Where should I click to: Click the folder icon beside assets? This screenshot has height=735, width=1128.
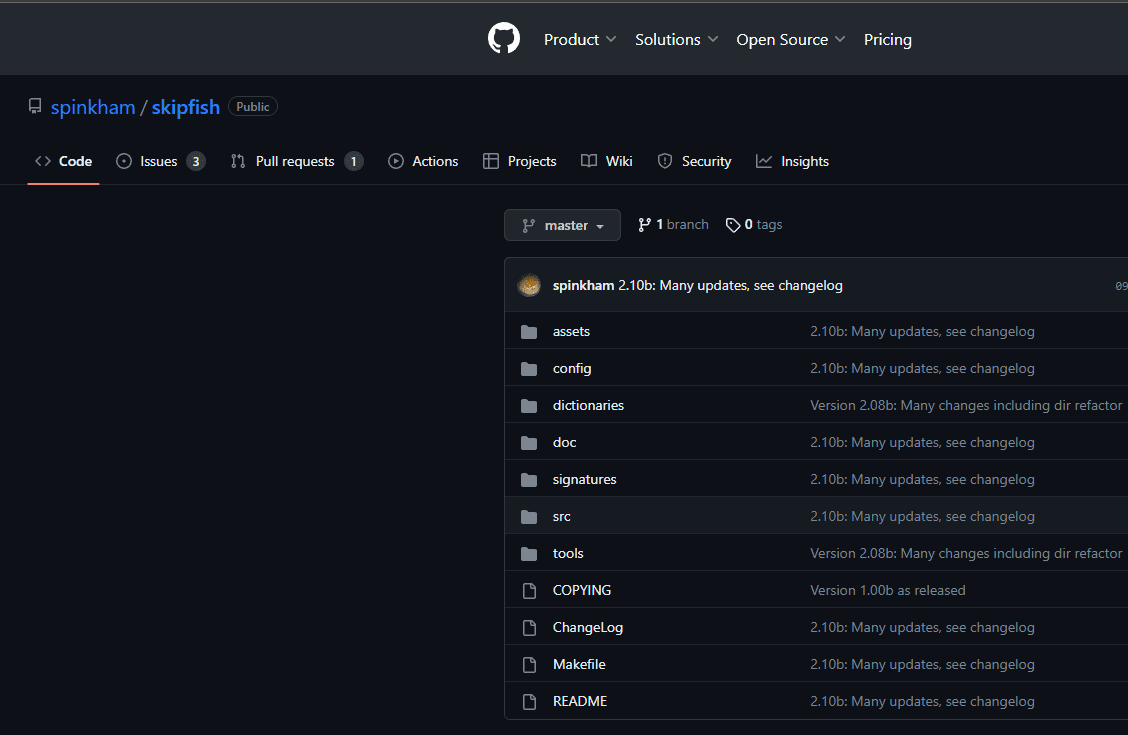point(529,332)
